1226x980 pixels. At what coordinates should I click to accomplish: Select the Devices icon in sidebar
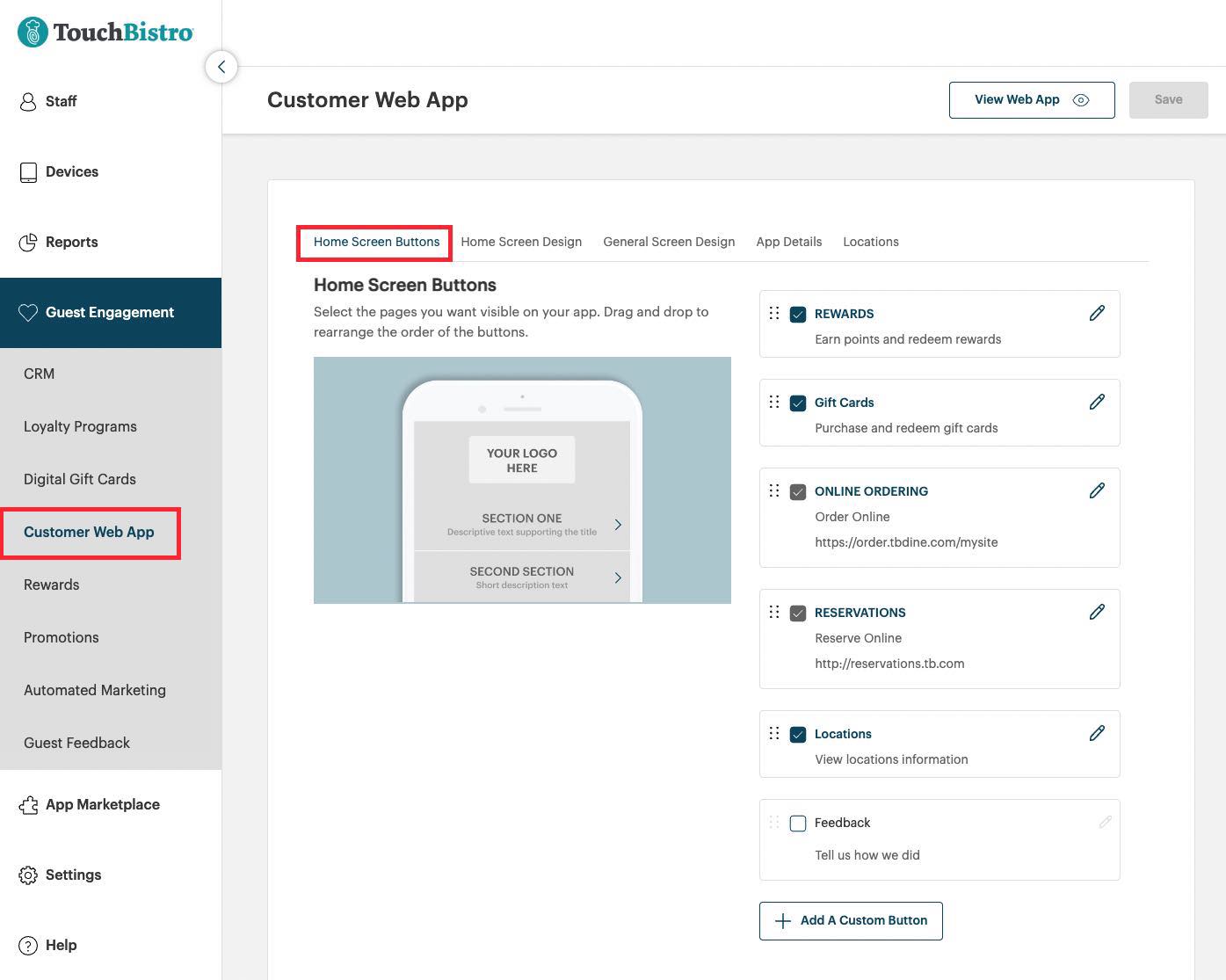(27, 171)
